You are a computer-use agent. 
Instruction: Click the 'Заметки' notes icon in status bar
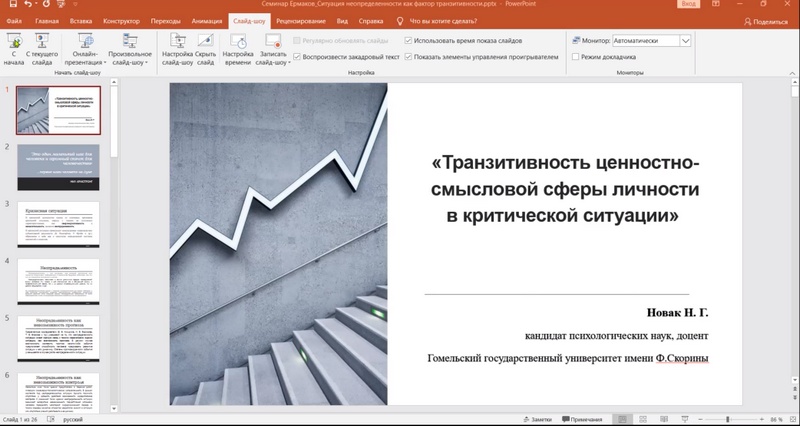click(x=536, y=419)
